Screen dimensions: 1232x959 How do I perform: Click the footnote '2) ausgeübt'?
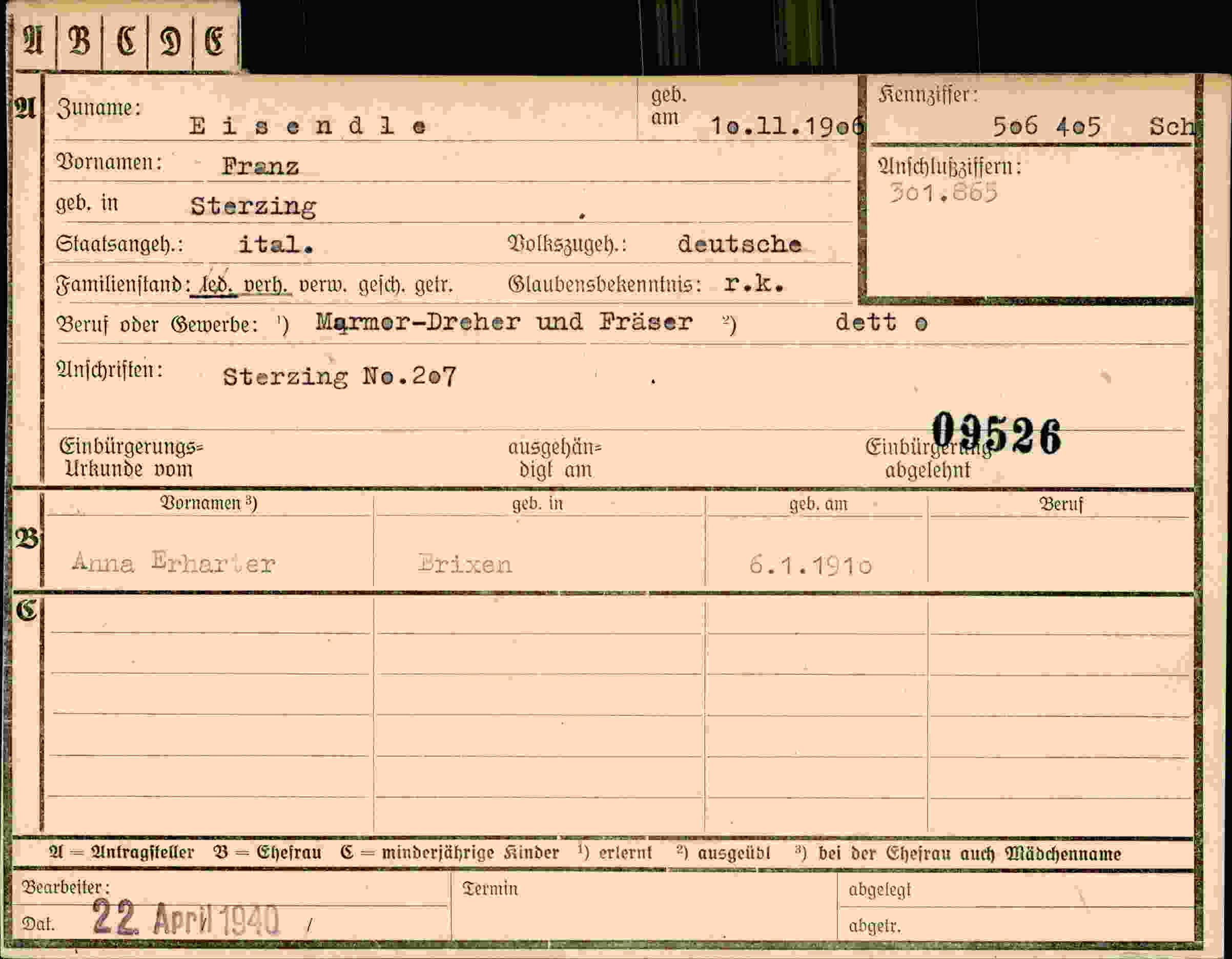[x=724, y=853]
